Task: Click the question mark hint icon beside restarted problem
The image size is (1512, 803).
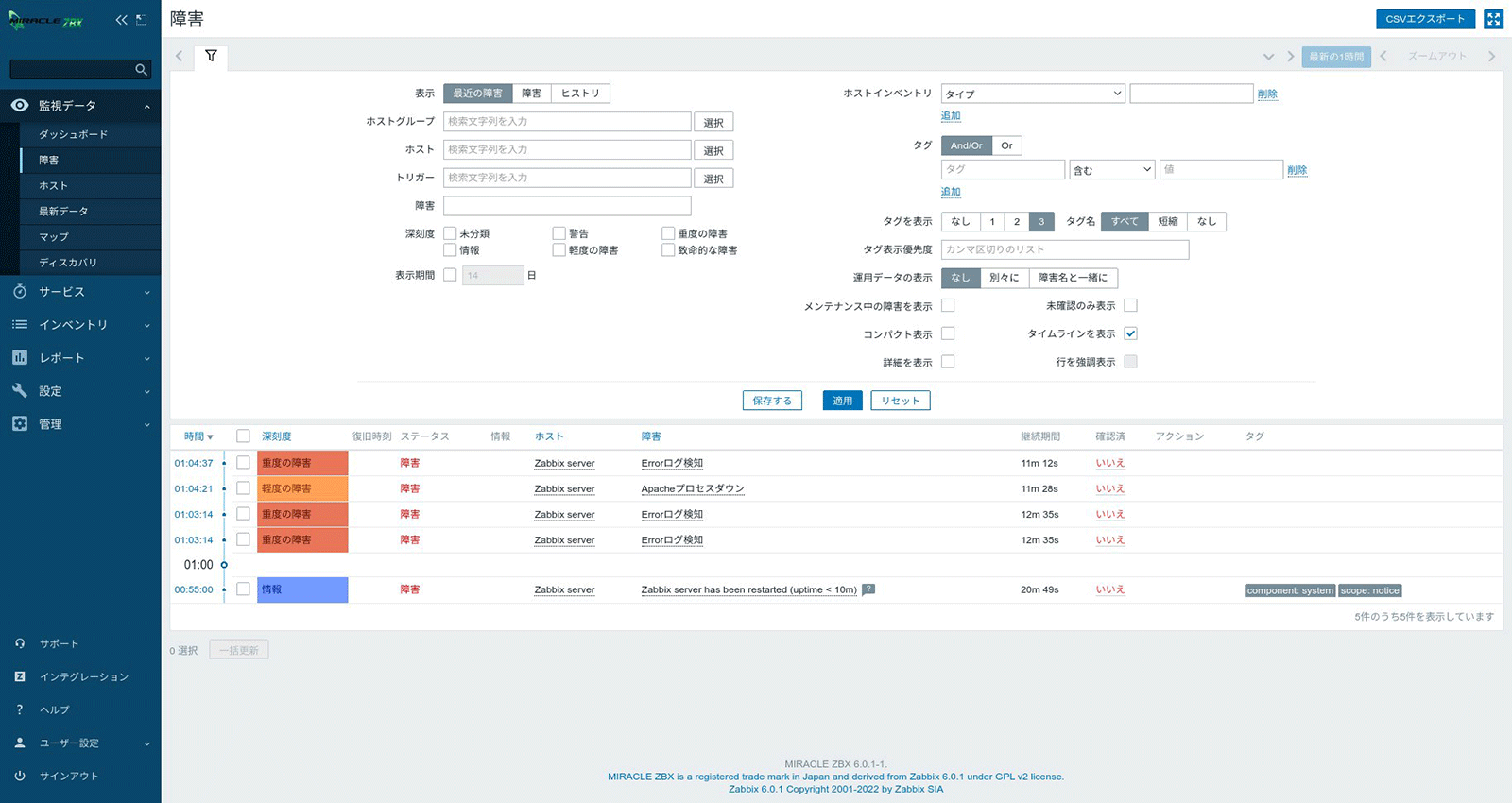Action: pos(868,589)
